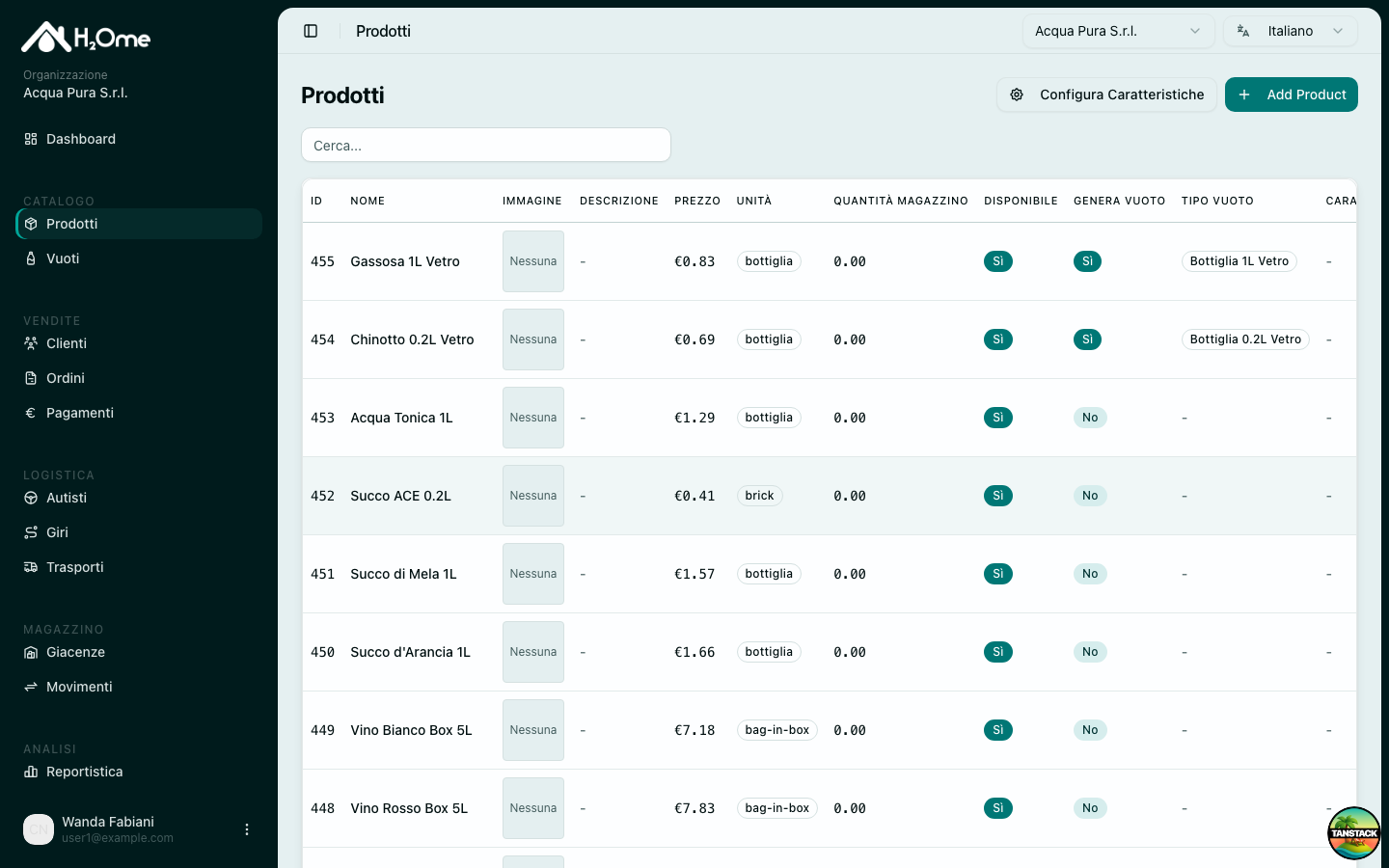Click the Trasporti truck icon

pos(31,567)
